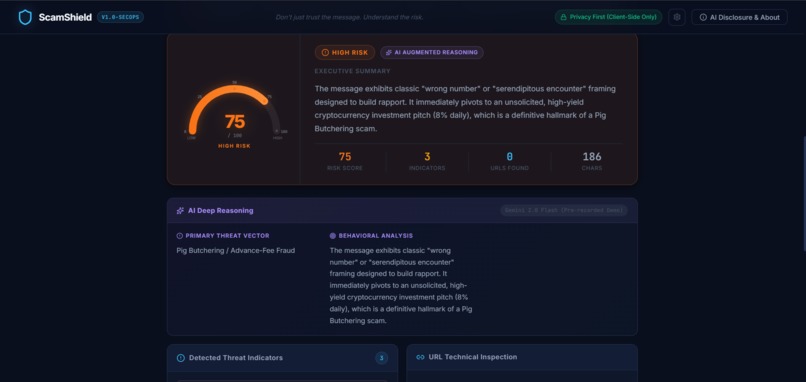The width and height of the screenshot is (806, 382).
Task: Click the BEHAVIORAL ANALYSIS circle icon
Action: pyautogui.click(x=333, y=236)
